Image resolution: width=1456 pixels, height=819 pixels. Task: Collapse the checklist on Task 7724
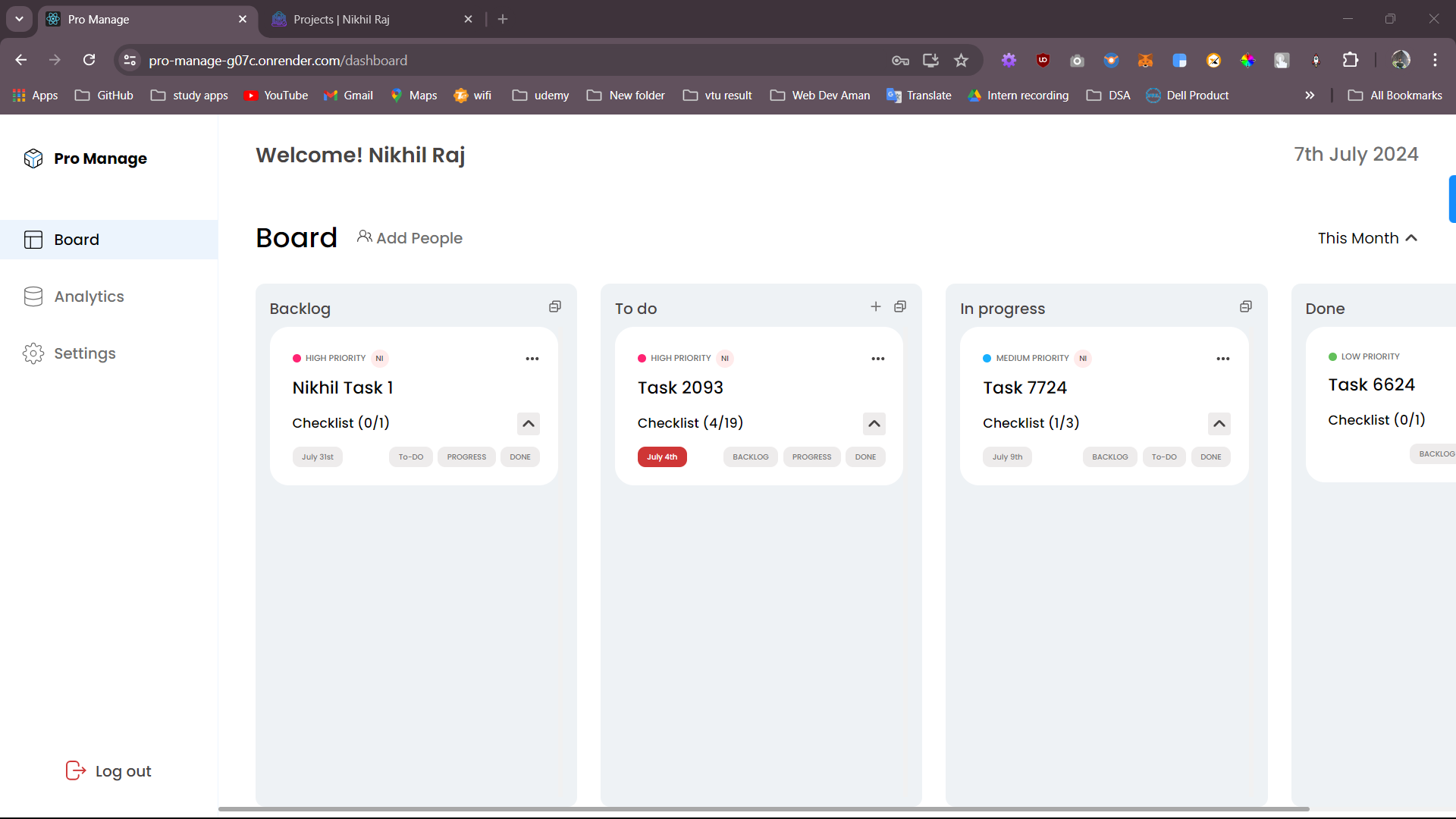1219,423
